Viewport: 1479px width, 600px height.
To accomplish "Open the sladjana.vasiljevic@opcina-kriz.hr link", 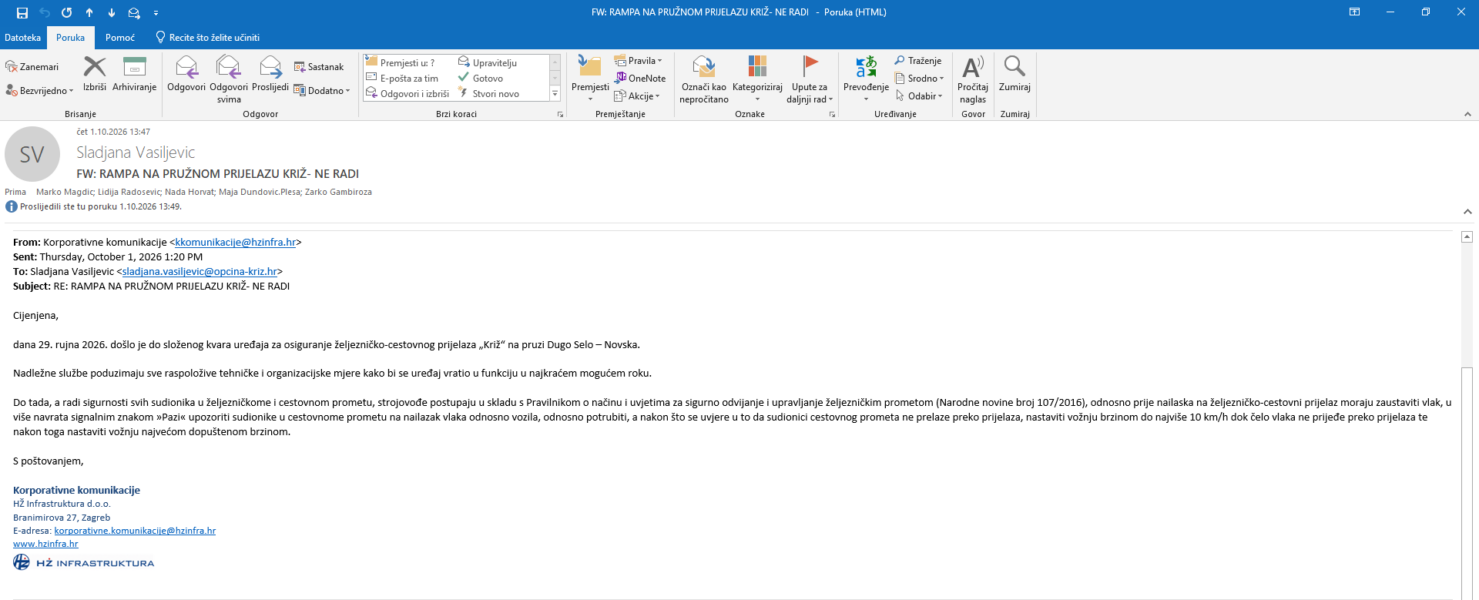I will pyautogui.click(x=199, y=271).
